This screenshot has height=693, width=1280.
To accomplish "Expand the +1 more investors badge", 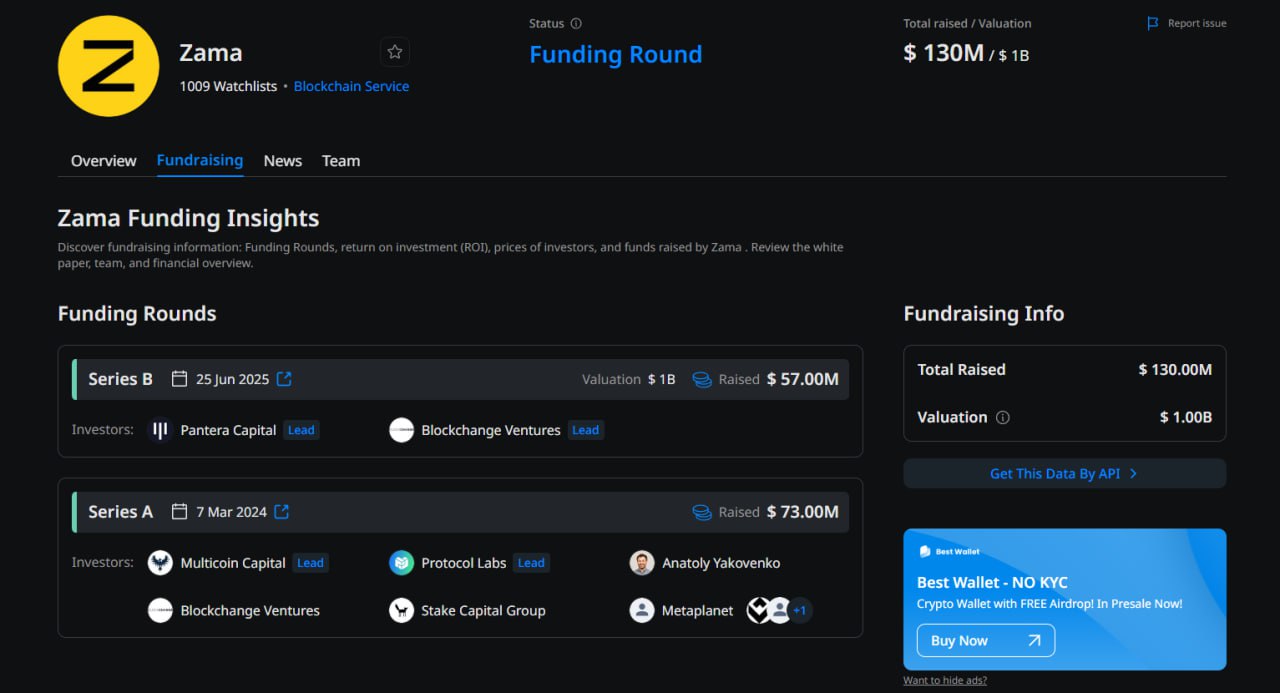I will (799, 610).
